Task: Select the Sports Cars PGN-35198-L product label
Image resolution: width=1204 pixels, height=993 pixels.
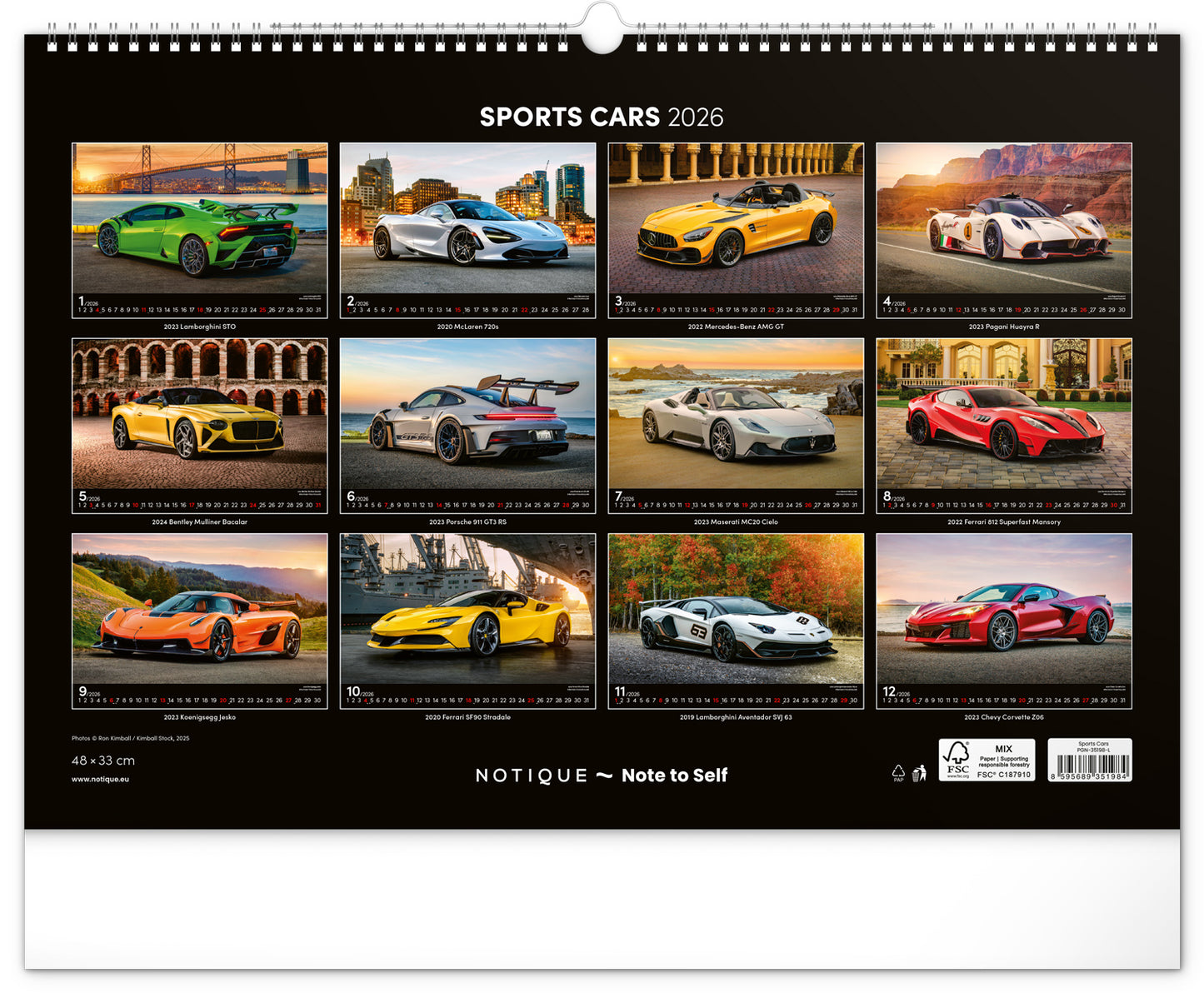Action: (1093, 747)
